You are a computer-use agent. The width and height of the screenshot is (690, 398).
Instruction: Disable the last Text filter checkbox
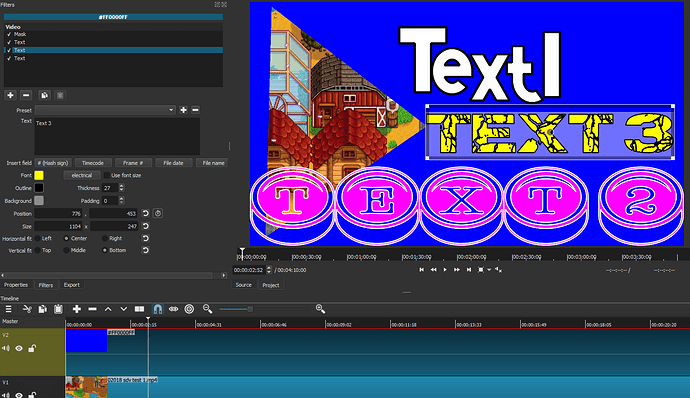click(x=9, y=58)
